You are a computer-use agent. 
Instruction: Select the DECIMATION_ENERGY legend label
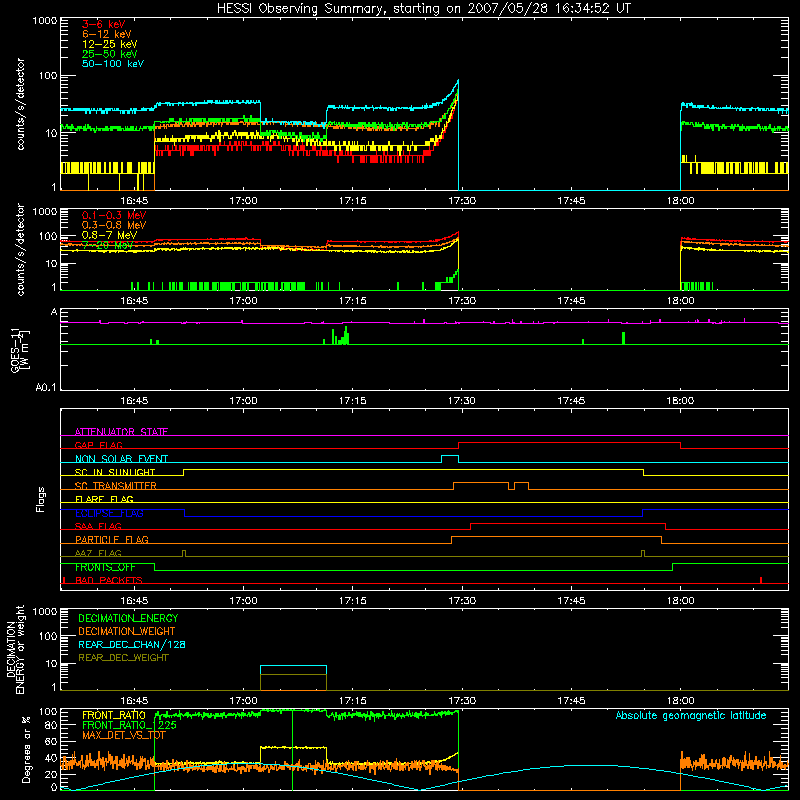[128, 618]
